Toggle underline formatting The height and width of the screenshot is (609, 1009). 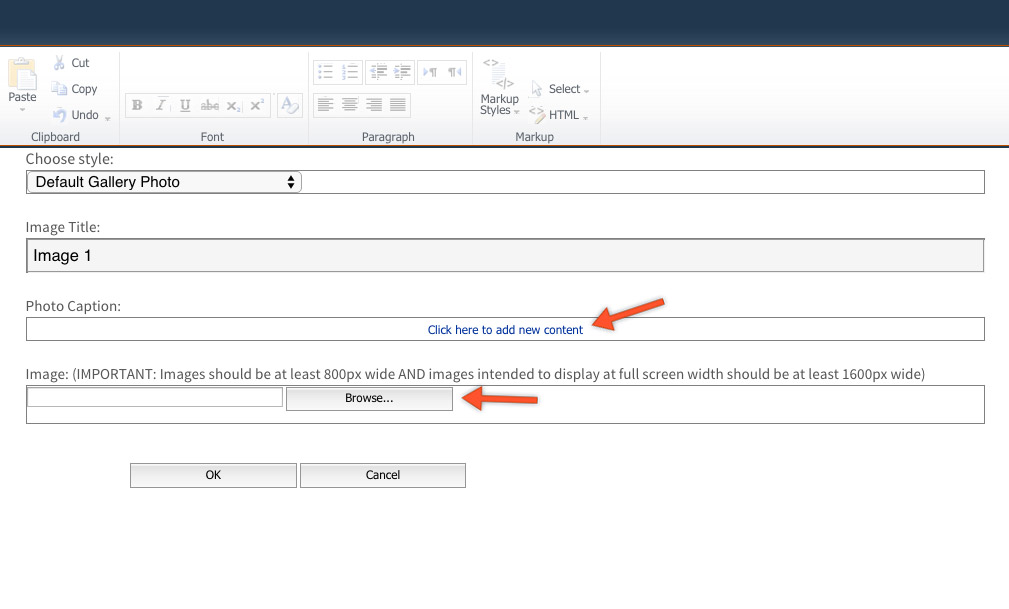tap(184, 105)
